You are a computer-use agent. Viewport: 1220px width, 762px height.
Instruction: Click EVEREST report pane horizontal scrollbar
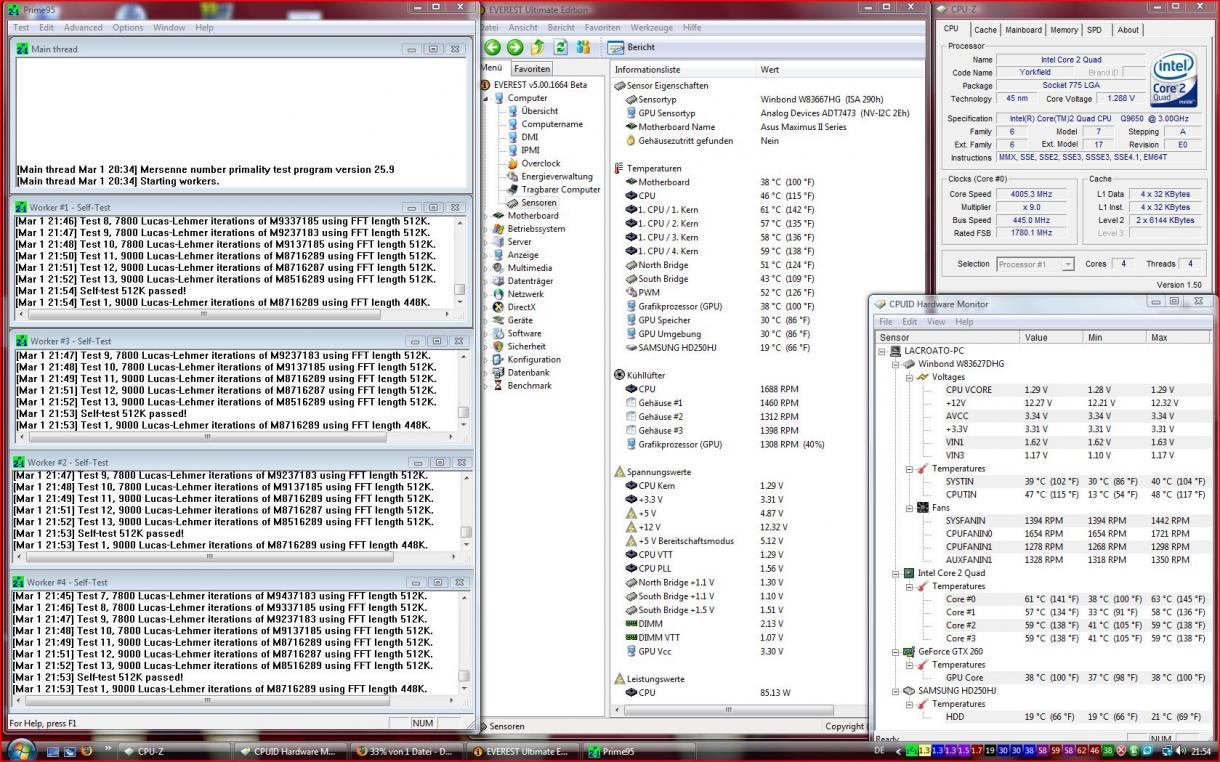[737, 710]
